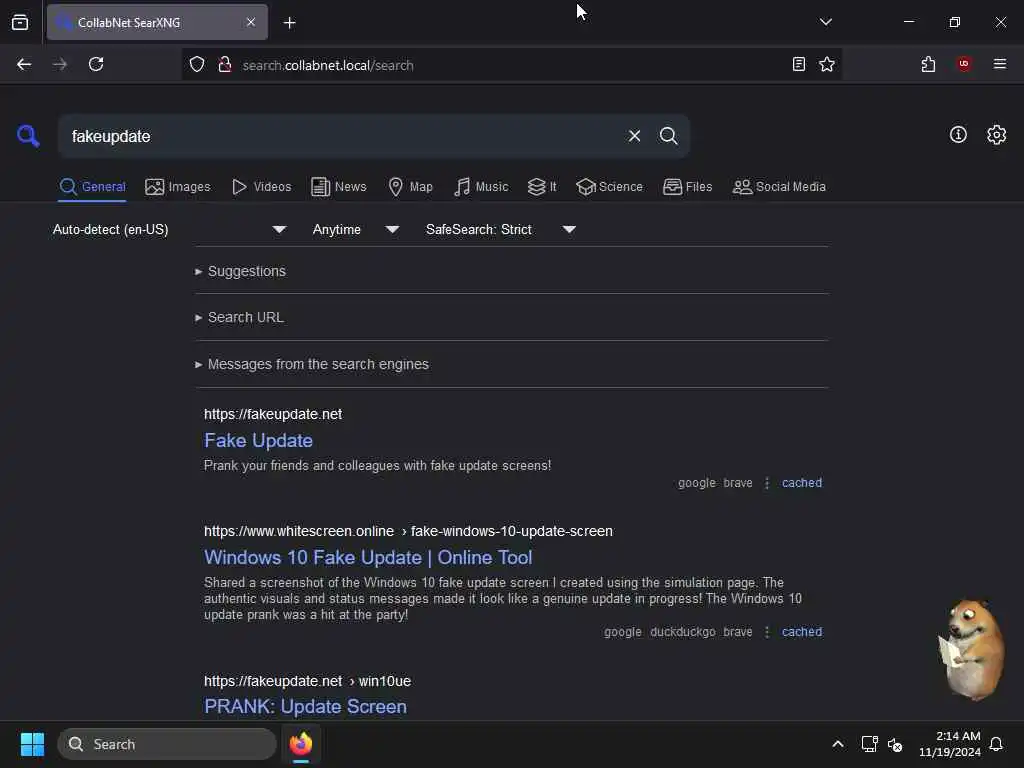Open the network status tray icon
The height and width of the screenshot is (768, 1024).
869,744
